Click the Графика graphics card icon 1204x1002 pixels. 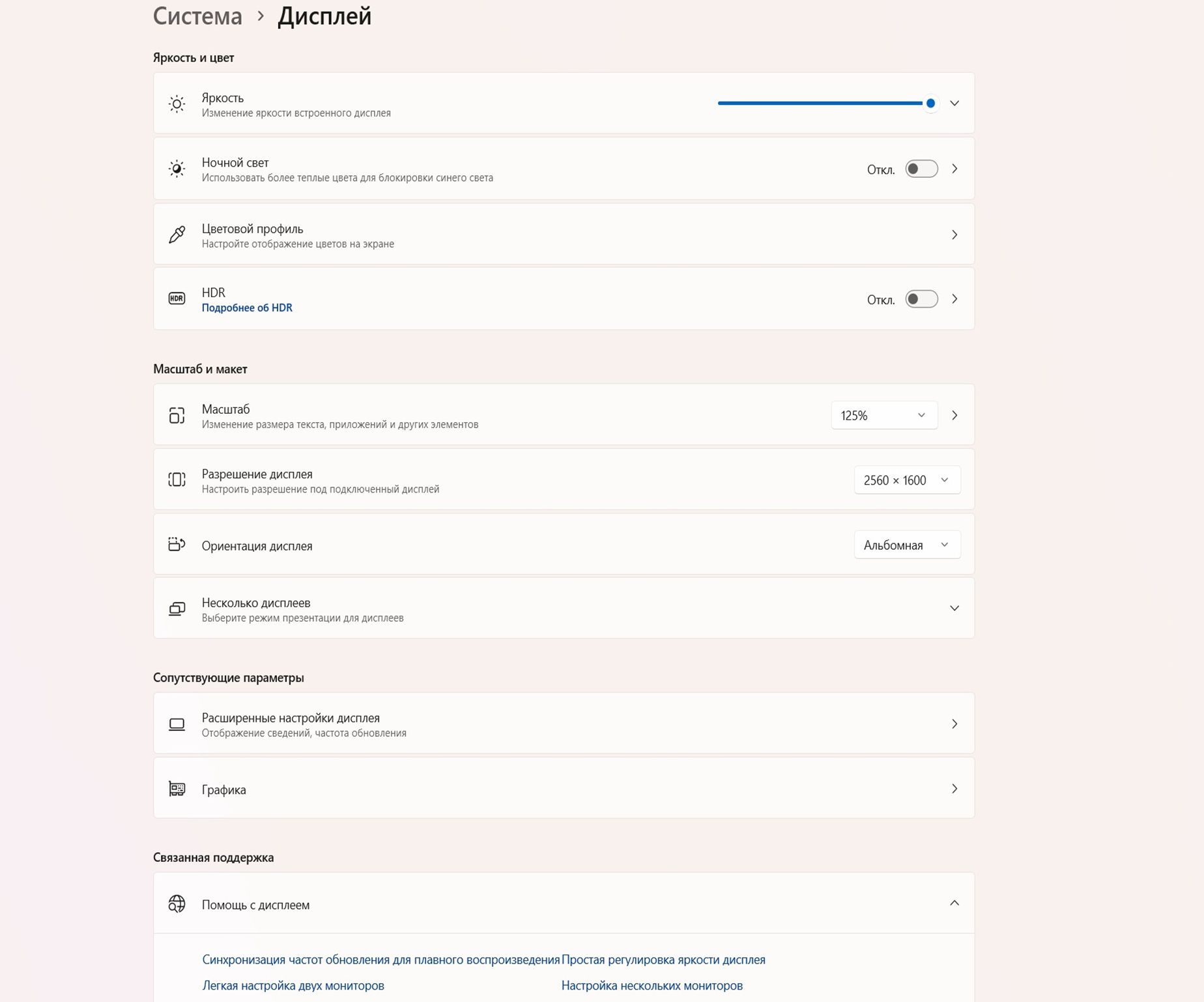[x=177, y=789]
